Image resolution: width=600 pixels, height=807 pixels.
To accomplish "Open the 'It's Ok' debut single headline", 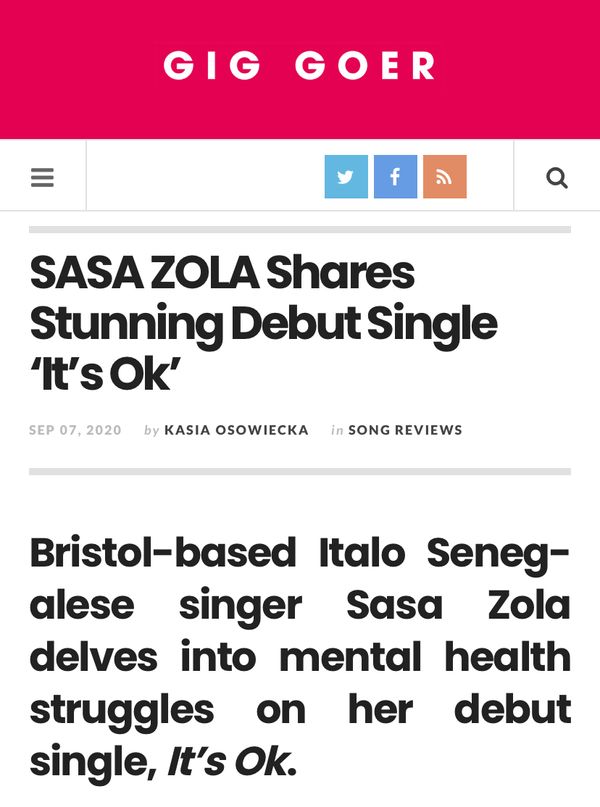I will (263, 323).
